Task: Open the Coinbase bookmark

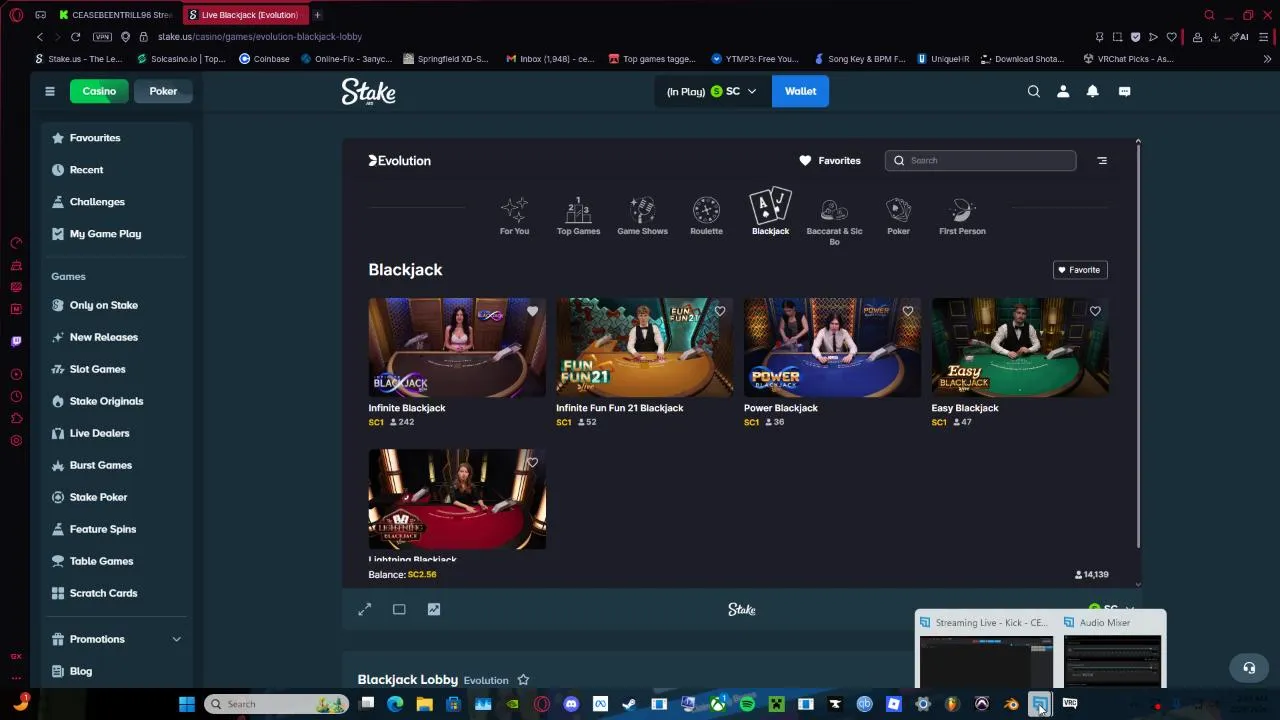Action: (264, 59)
